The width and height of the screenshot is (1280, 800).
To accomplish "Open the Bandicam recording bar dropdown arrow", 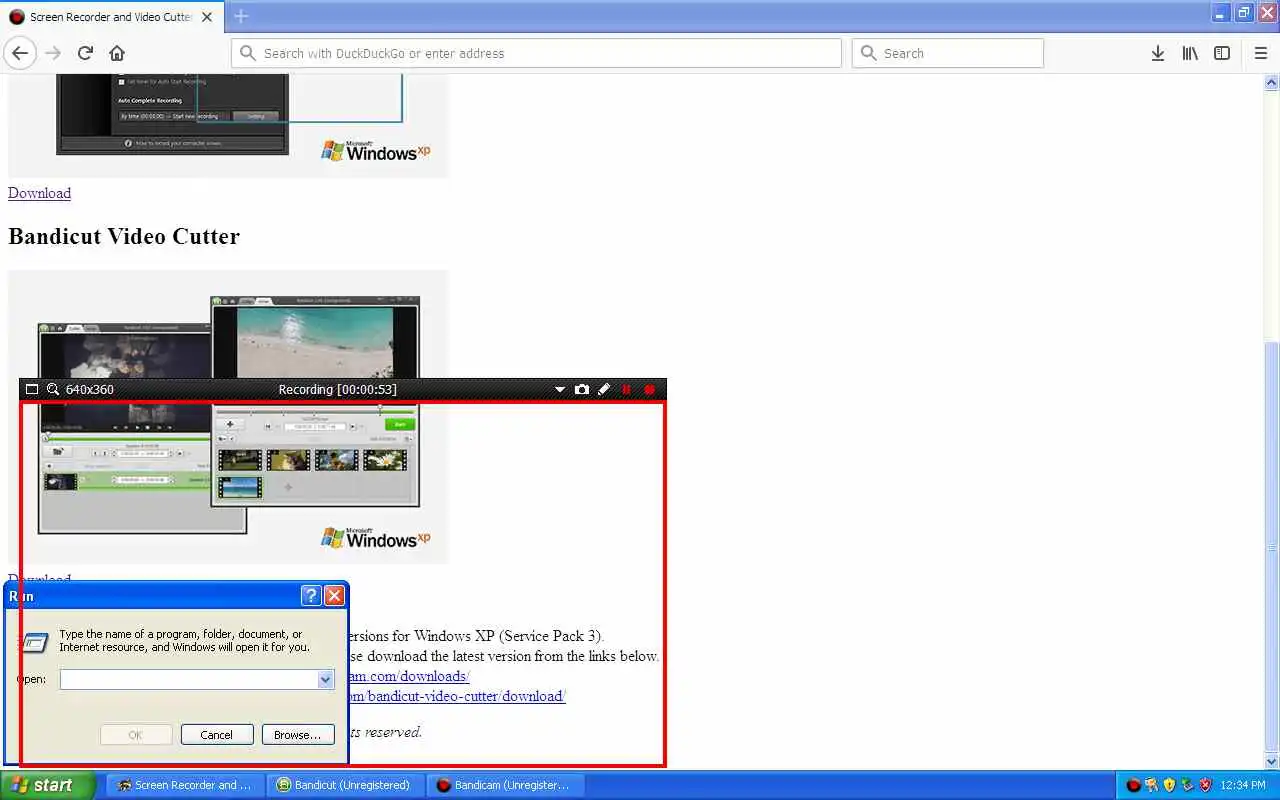I will 560,390.
